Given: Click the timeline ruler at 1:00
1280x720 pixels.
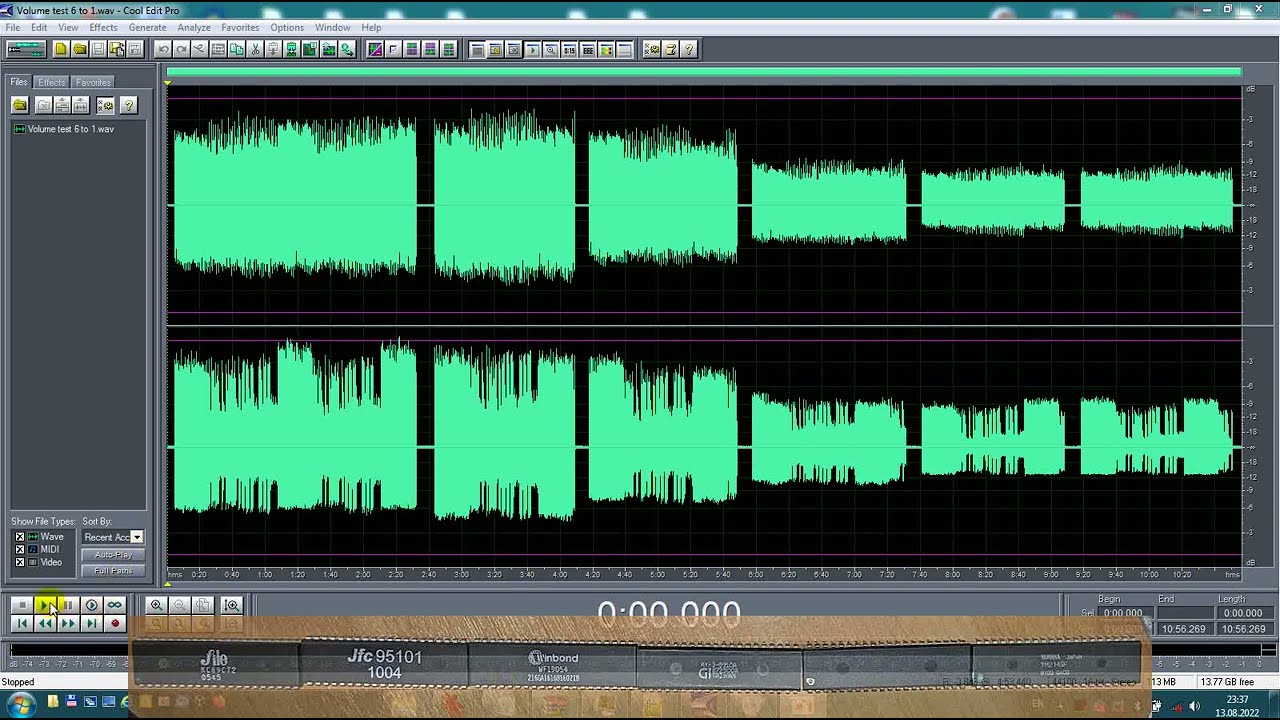Looking at the screenshot, I should point(265,575).
